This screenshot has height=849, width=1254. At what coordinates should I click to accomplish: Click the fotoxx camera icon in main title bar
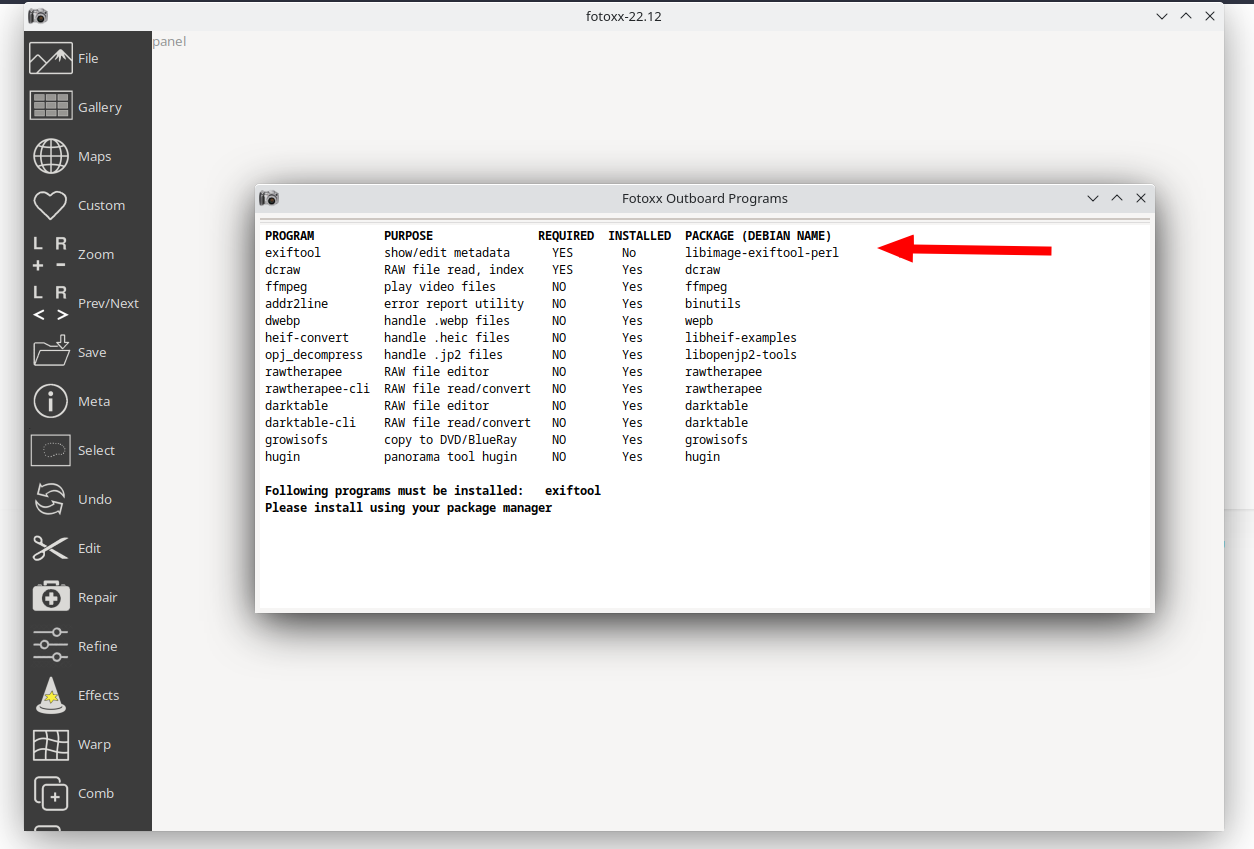(38, 16)
